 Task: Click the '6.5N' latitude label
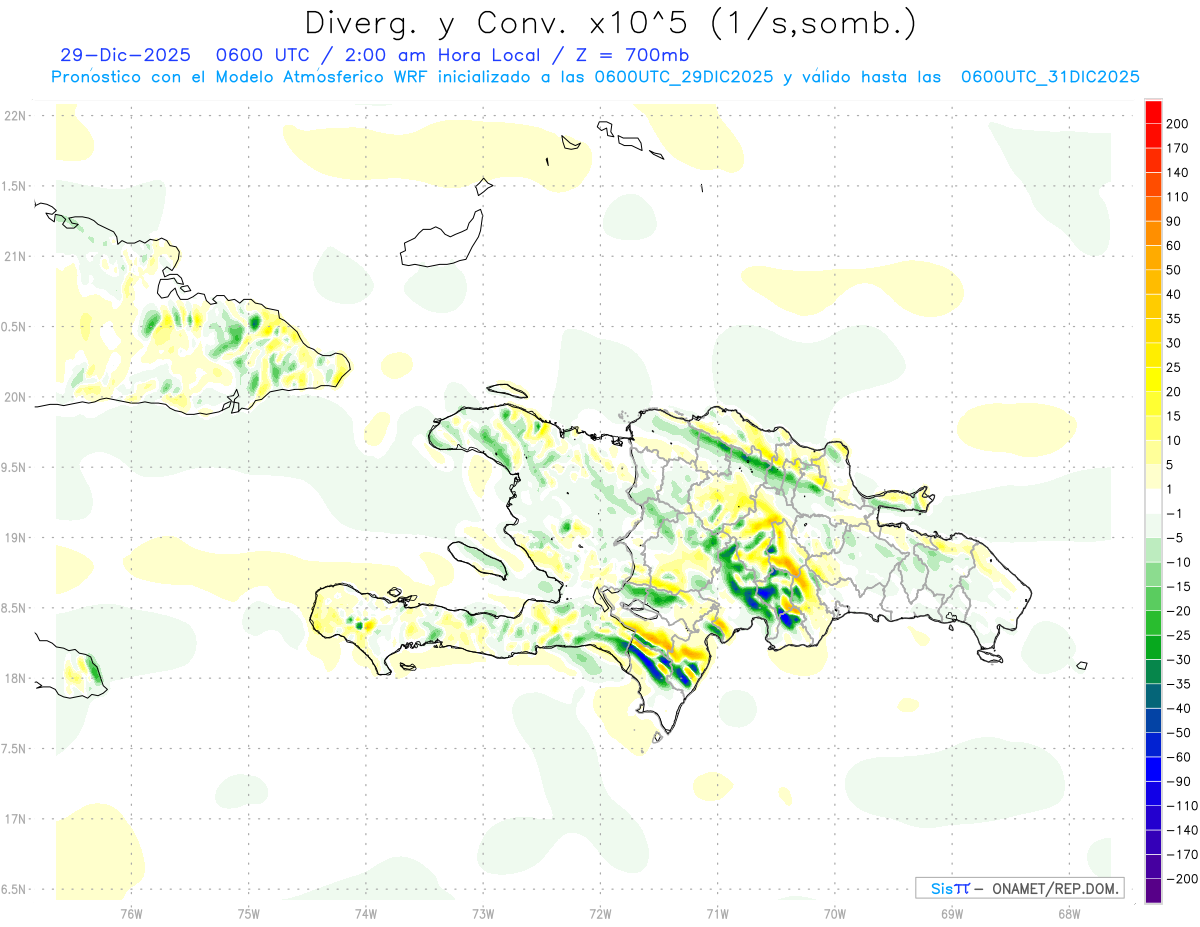(15, 889)
